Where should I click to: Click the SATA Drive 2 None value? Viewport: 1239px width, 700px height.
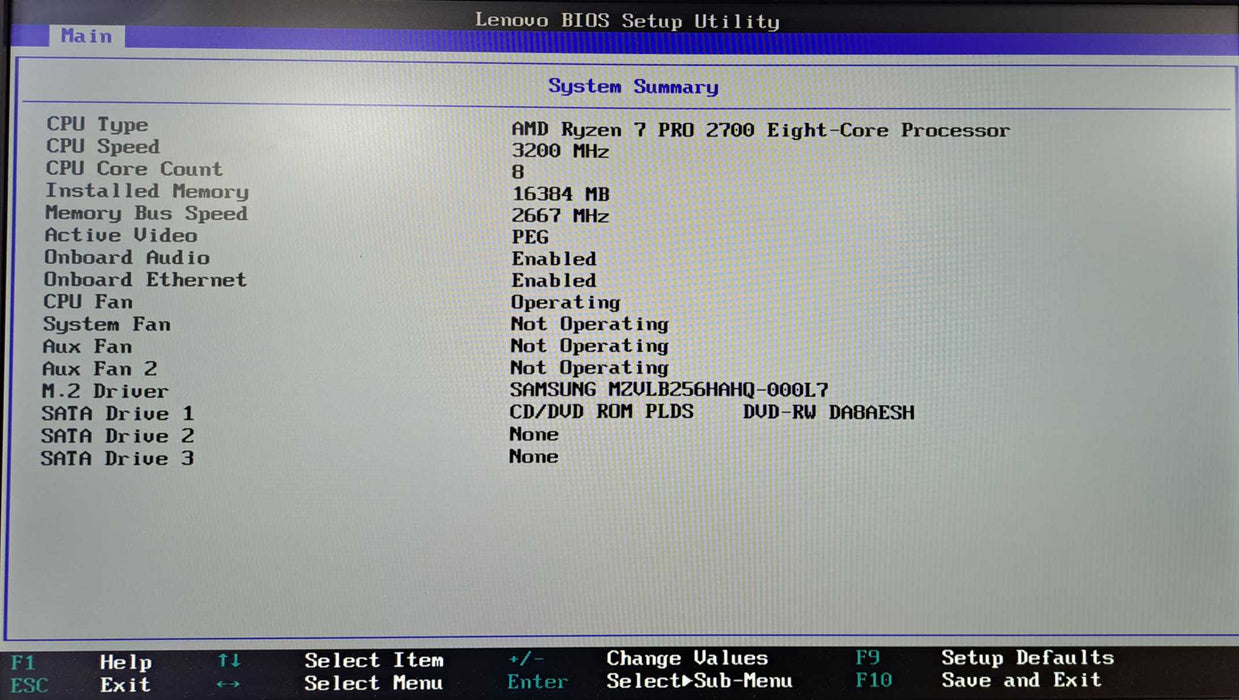click(x=533, y=434)
